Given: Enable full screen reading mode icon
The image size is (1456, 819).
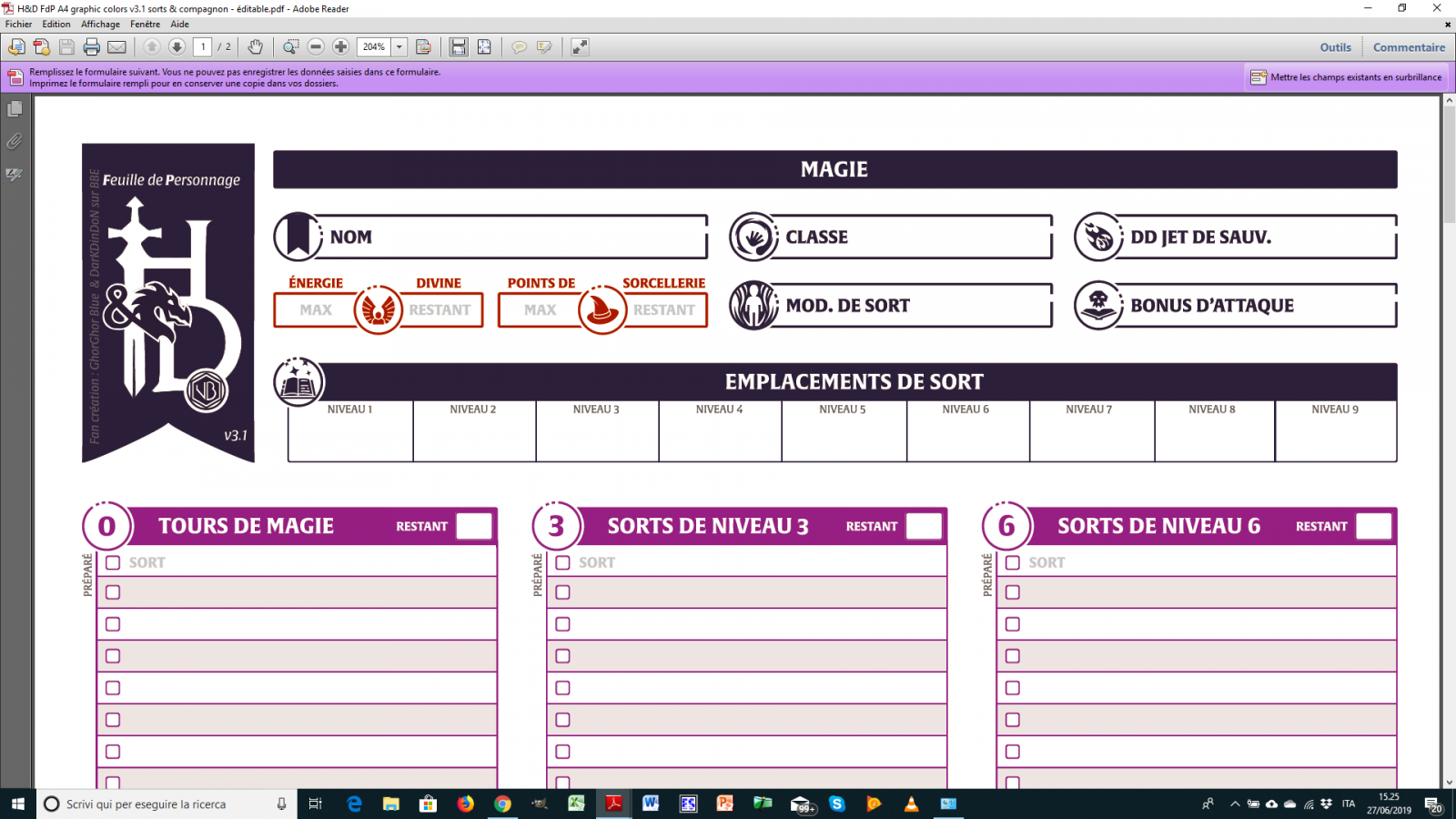Looking at the screenshot, I should [x=580, y=47].
